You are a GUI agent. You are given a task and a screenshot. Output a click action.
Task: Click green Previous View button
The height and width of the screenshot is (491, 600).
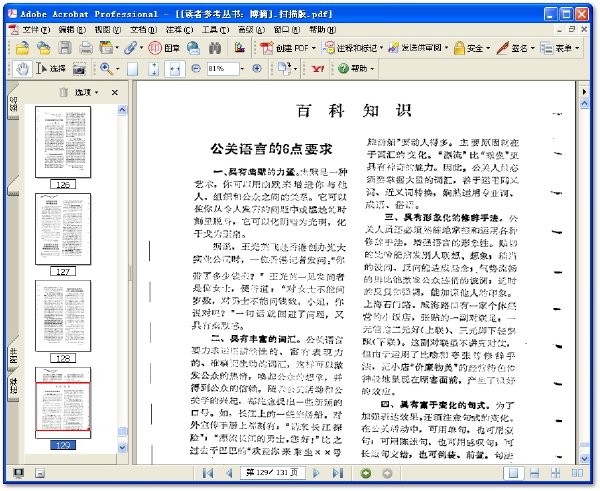[366, 473]
